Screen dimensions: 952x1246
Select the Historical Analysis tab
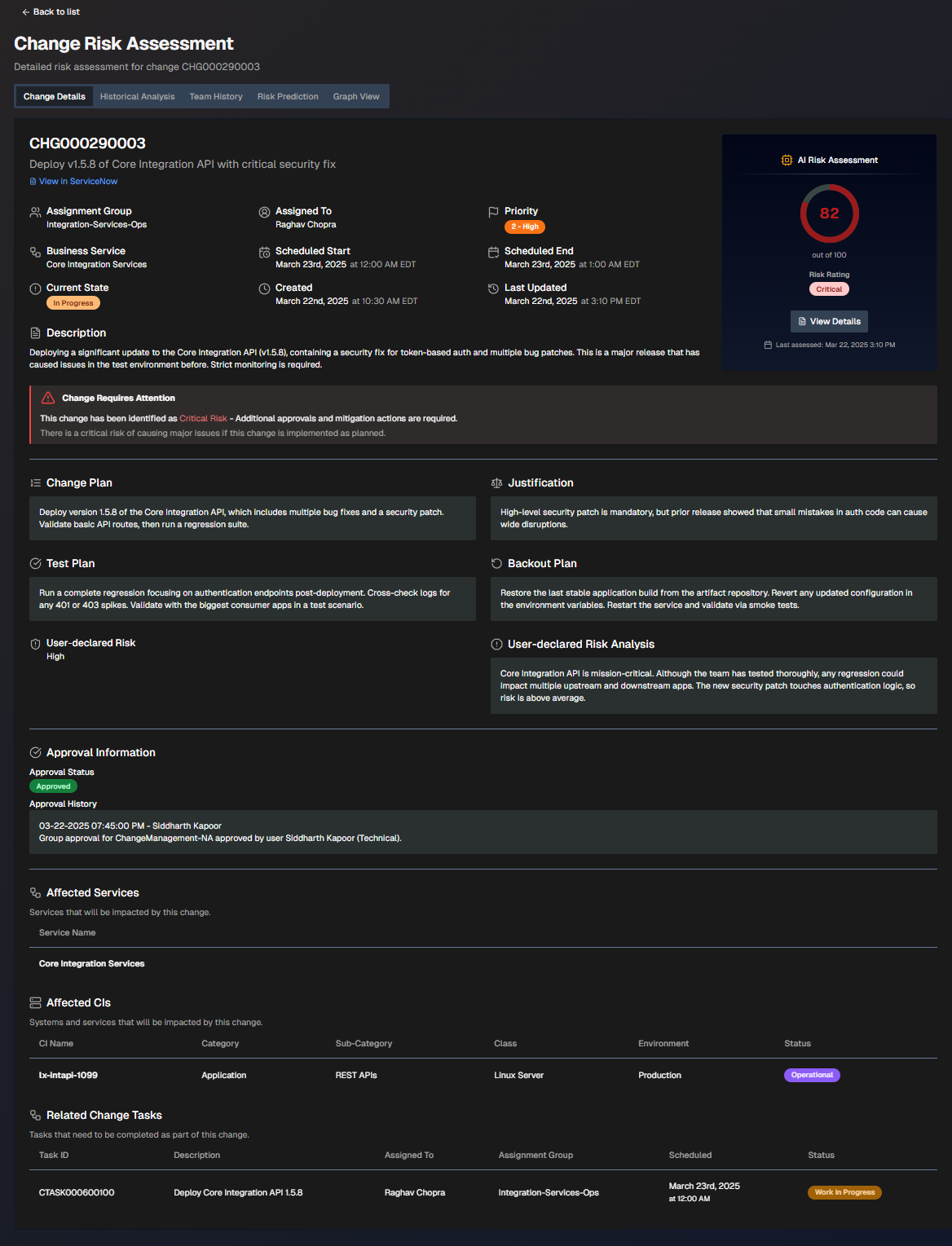click(137, 96)
